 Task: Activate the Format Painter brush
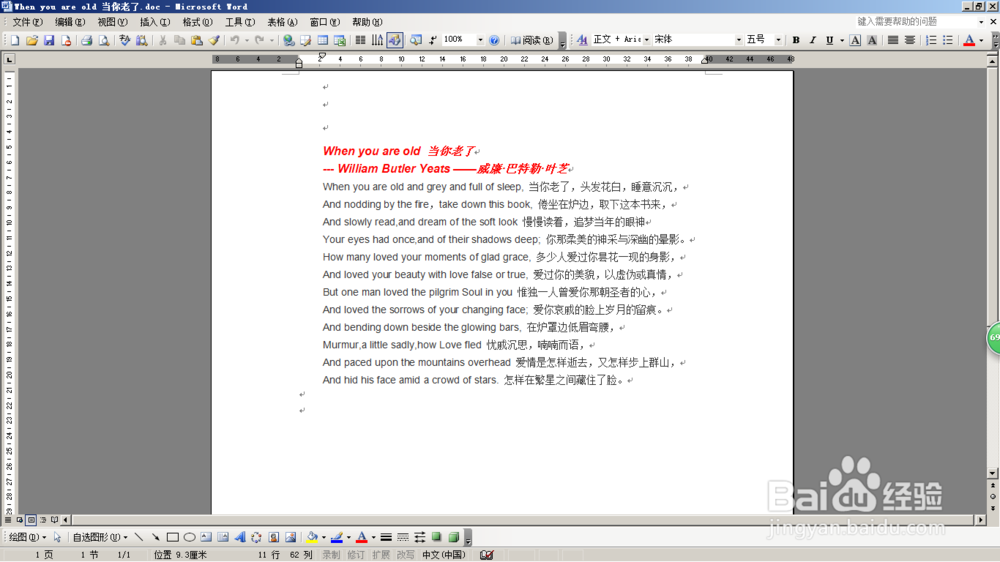(x=214, y=40)
